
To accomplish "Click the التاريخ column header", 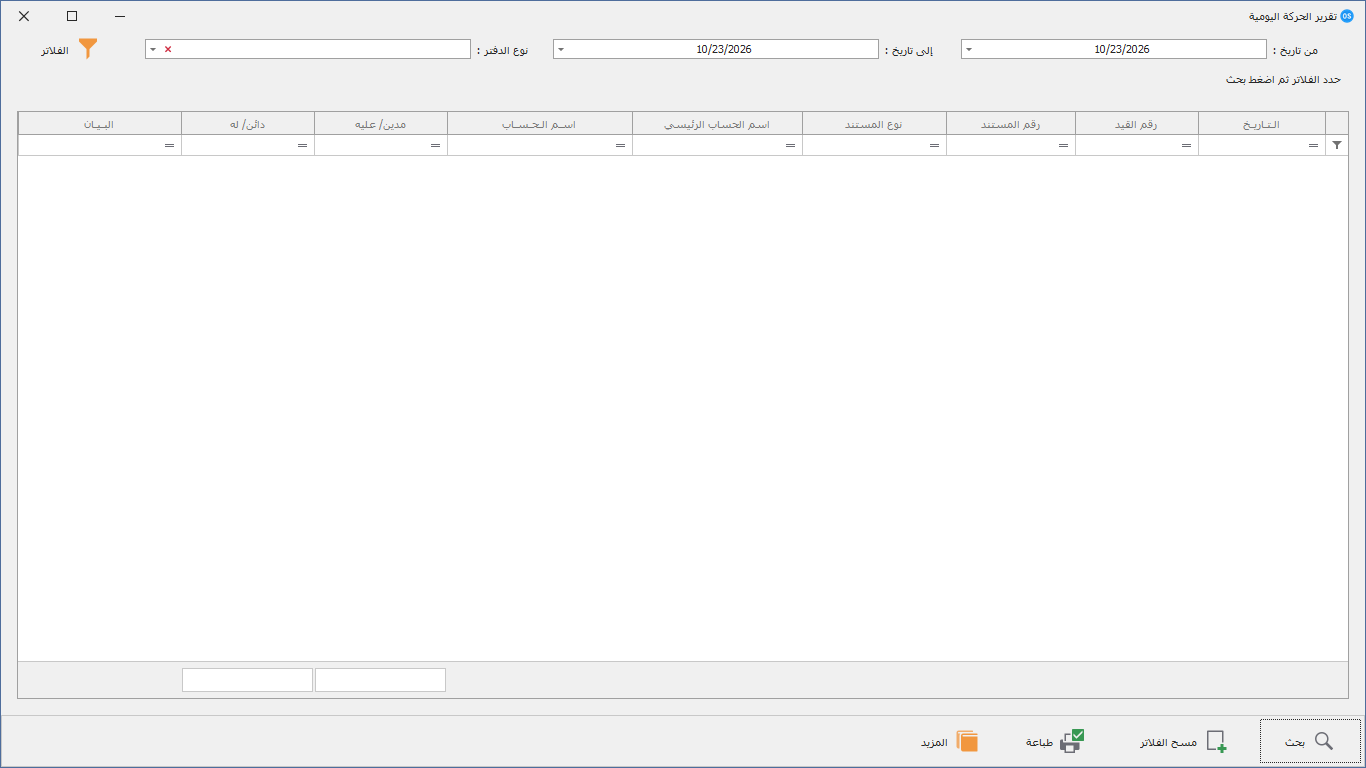I will coord(1262,123).
